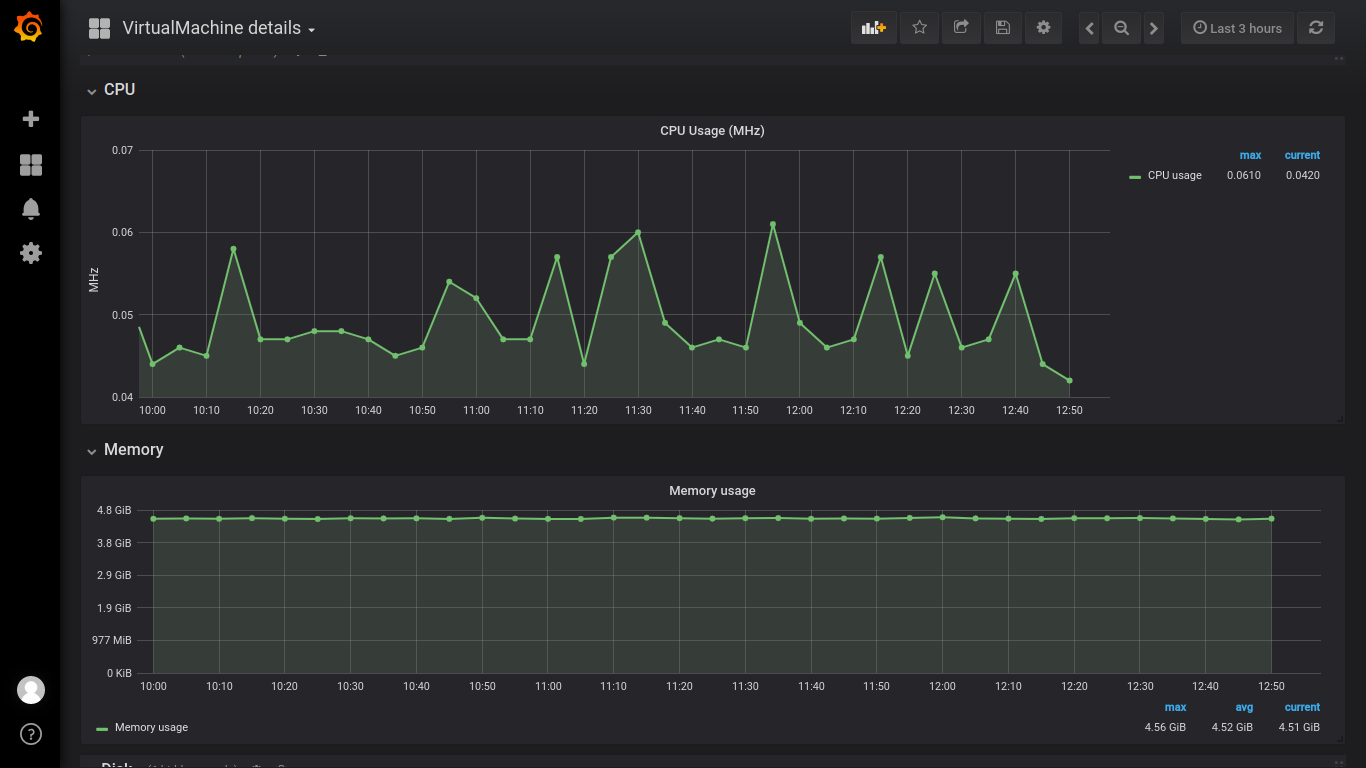Open the Help question mark icon

[31, 735]
